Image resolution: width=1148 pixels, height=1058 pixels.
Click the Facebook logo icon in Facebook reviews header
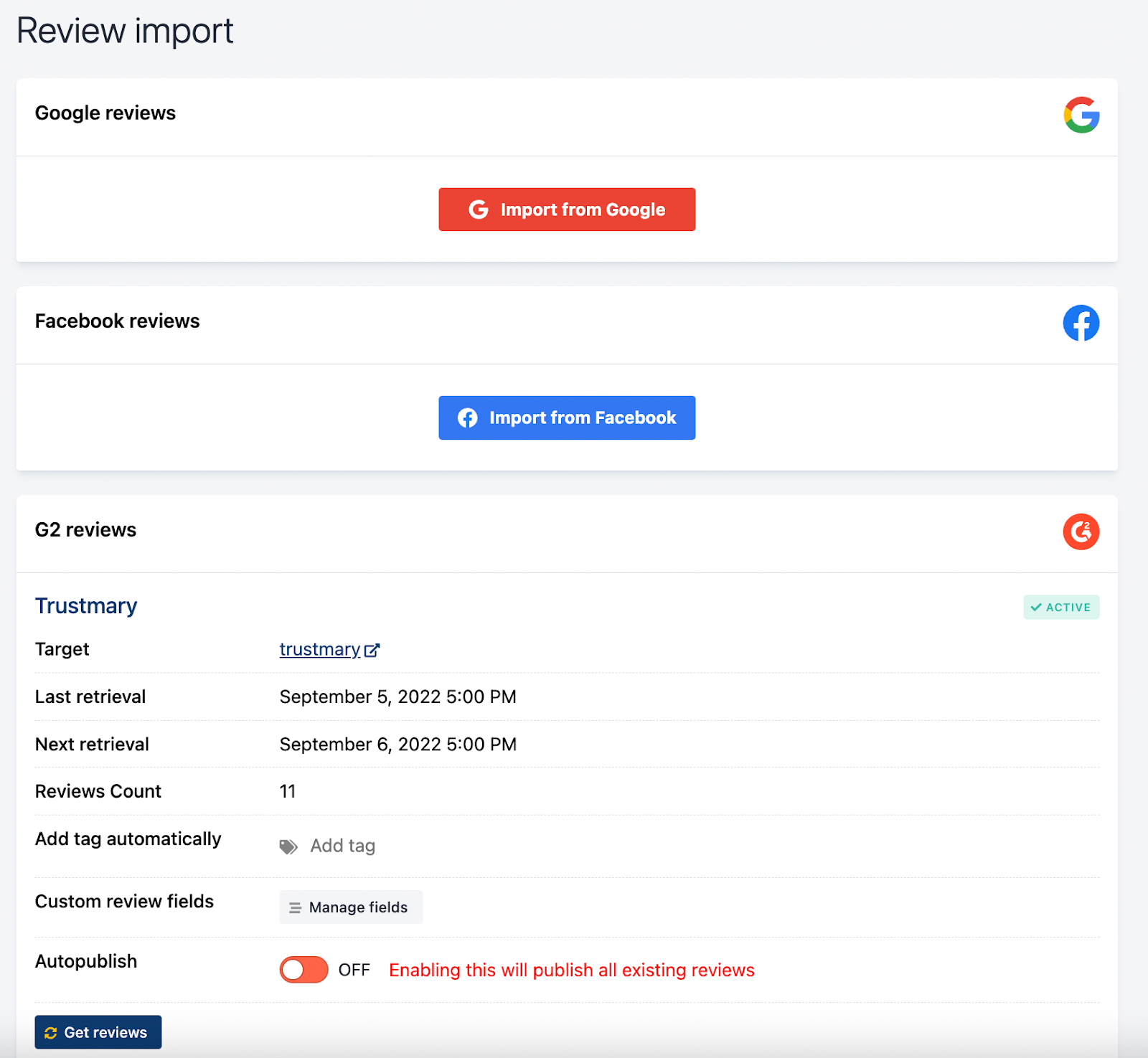(x=1081, y=323)
